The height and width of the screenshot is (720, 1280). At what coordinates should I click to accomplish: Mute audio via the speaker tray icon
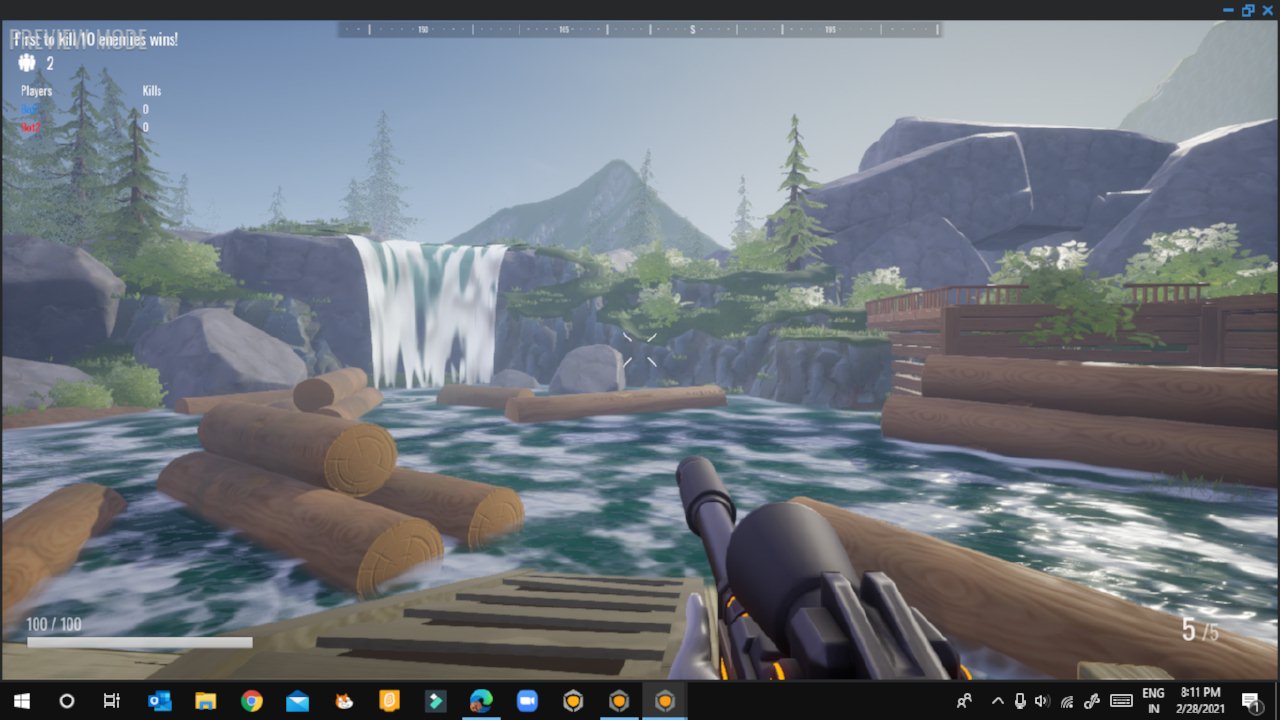(x=1042, y=700)
